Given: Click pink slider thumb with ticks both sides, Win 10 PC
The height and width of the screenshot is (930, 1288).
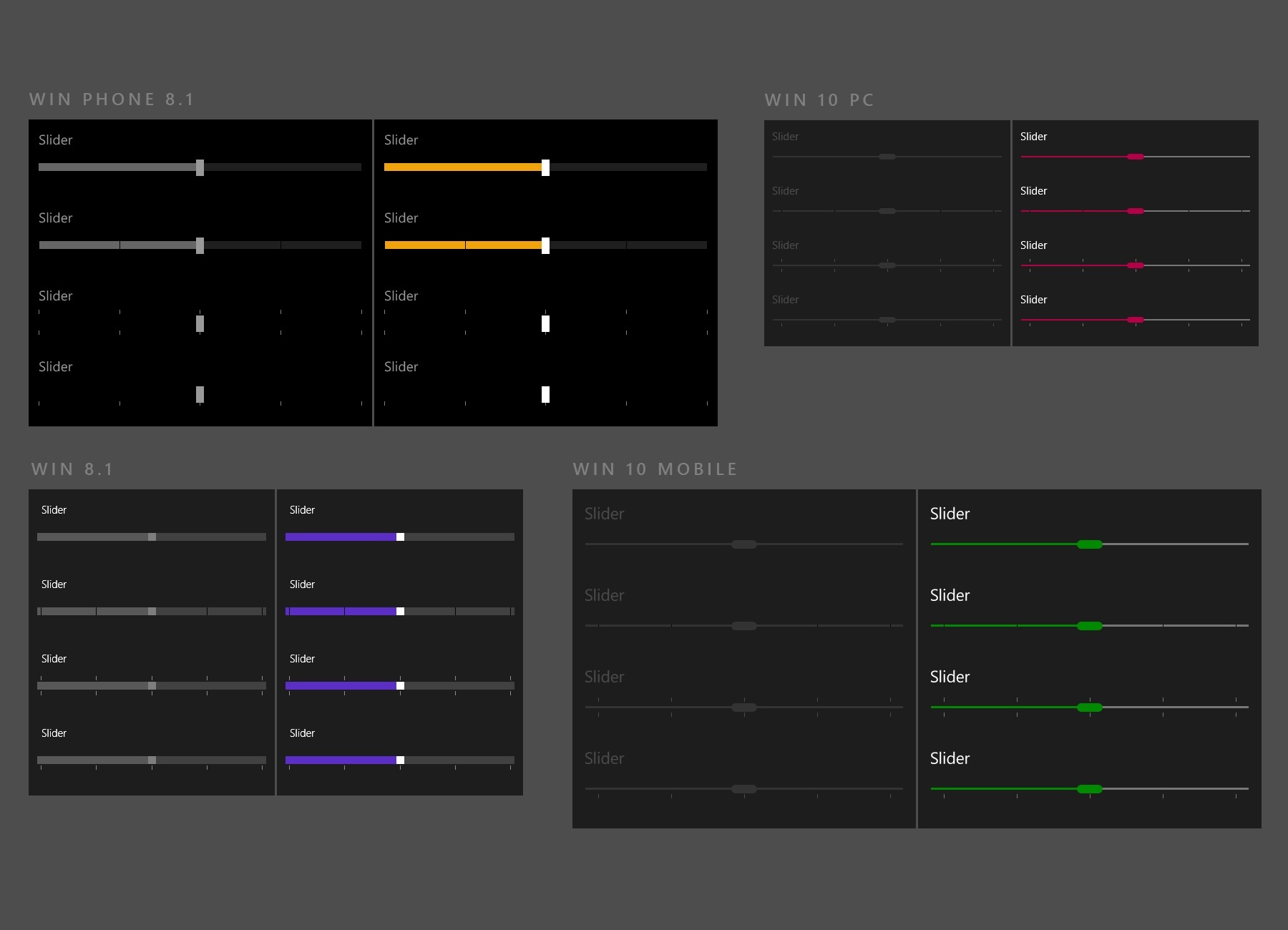Looking at the screenshot, I should (1135, 265).
